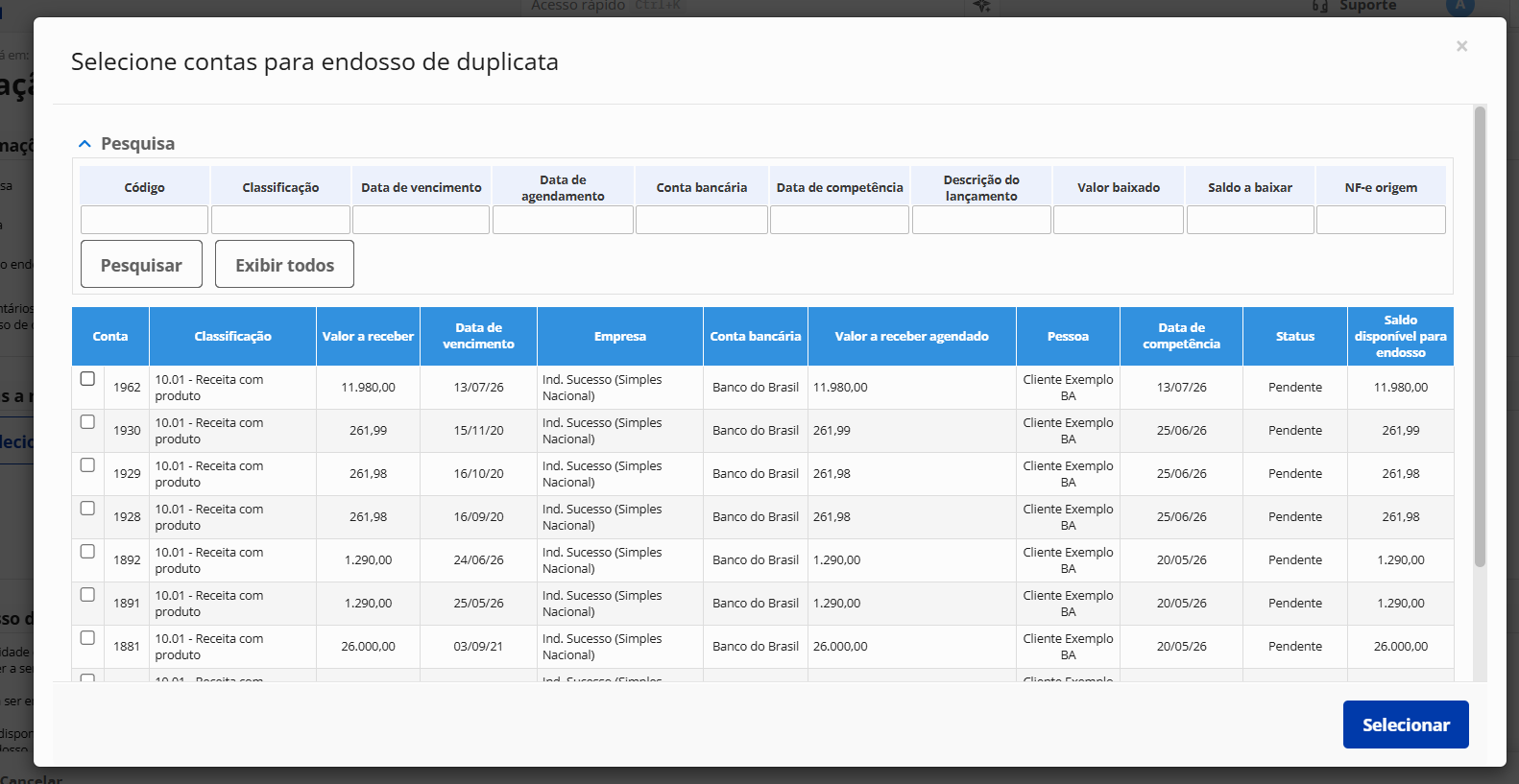Click the Status column header

click(1295, 336)
